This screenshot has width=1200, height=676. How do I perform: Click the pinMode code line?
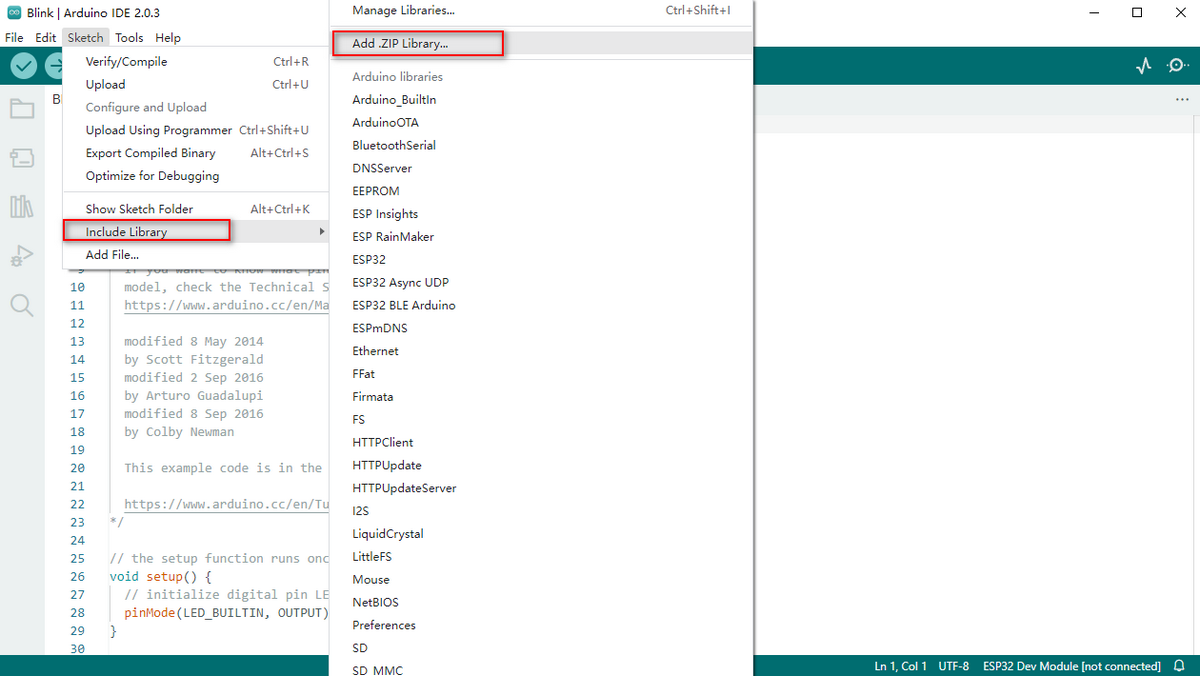click(225, 613)
